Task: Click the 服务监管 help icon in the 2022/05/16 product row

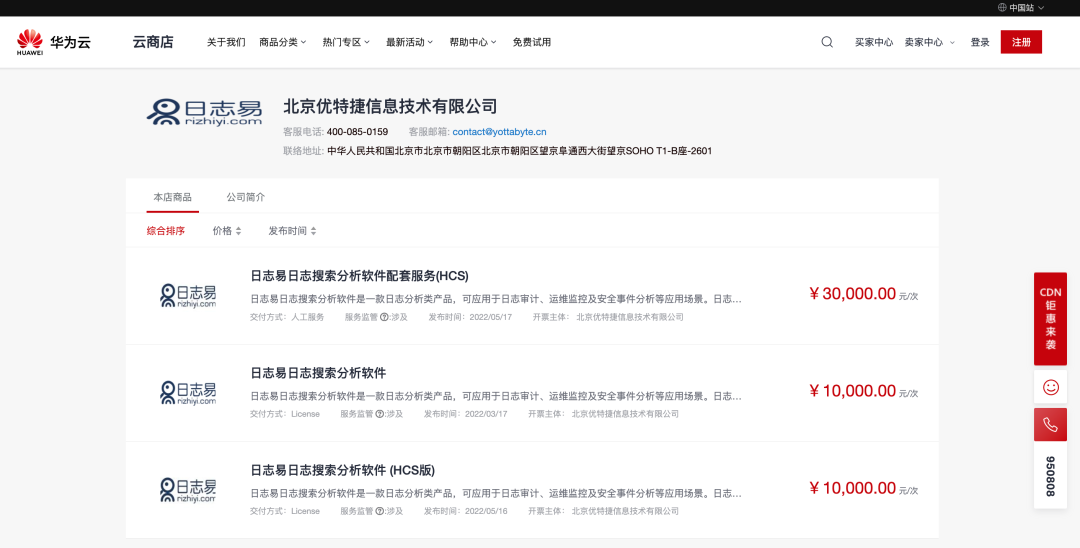Action: point(380,512)
